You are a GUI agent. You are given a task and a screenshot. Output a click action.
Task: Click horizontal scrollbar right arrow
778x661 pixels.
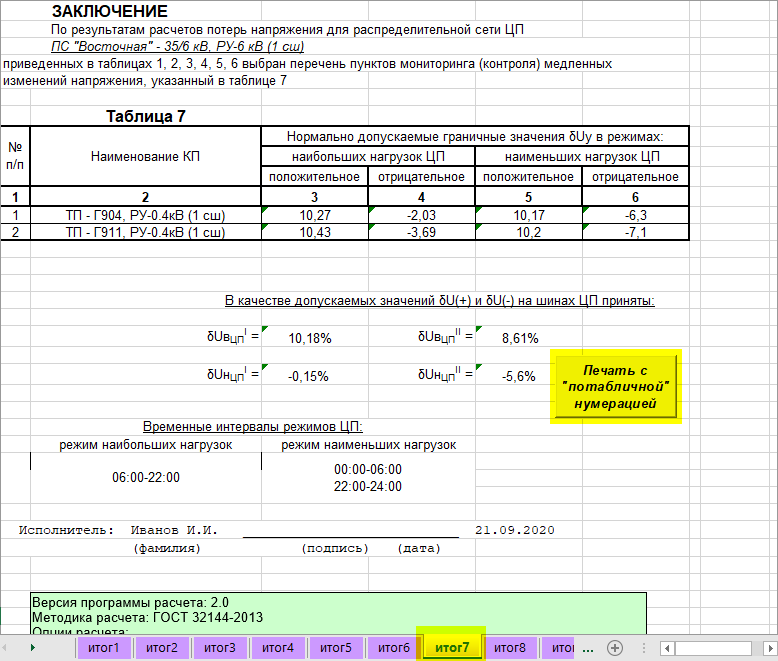point(771,648)
